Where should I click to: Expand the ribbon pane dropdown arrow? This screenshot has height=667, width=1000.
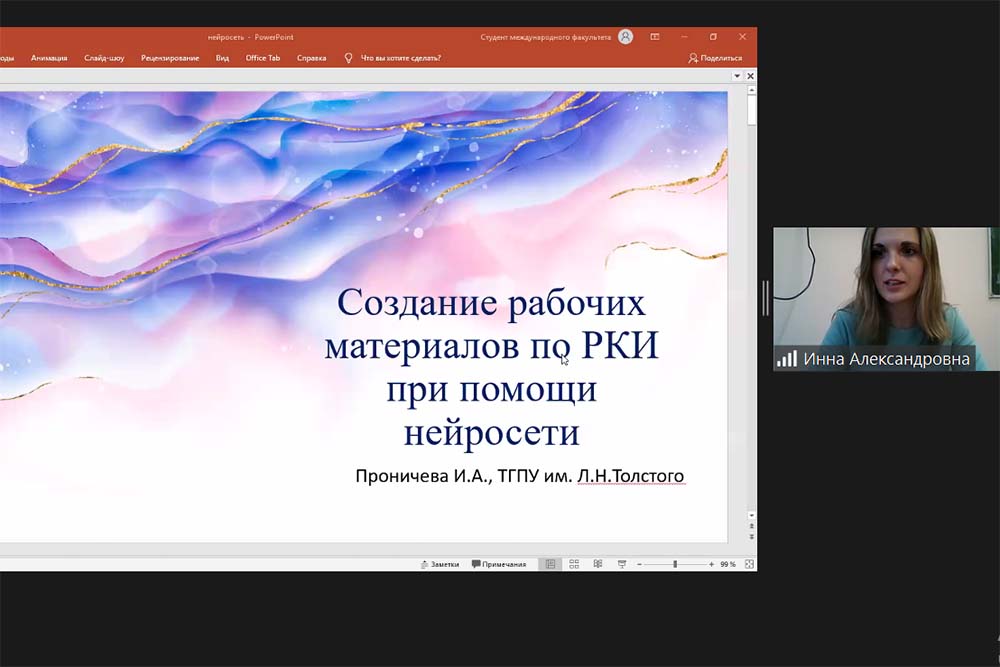coord(737,76)
